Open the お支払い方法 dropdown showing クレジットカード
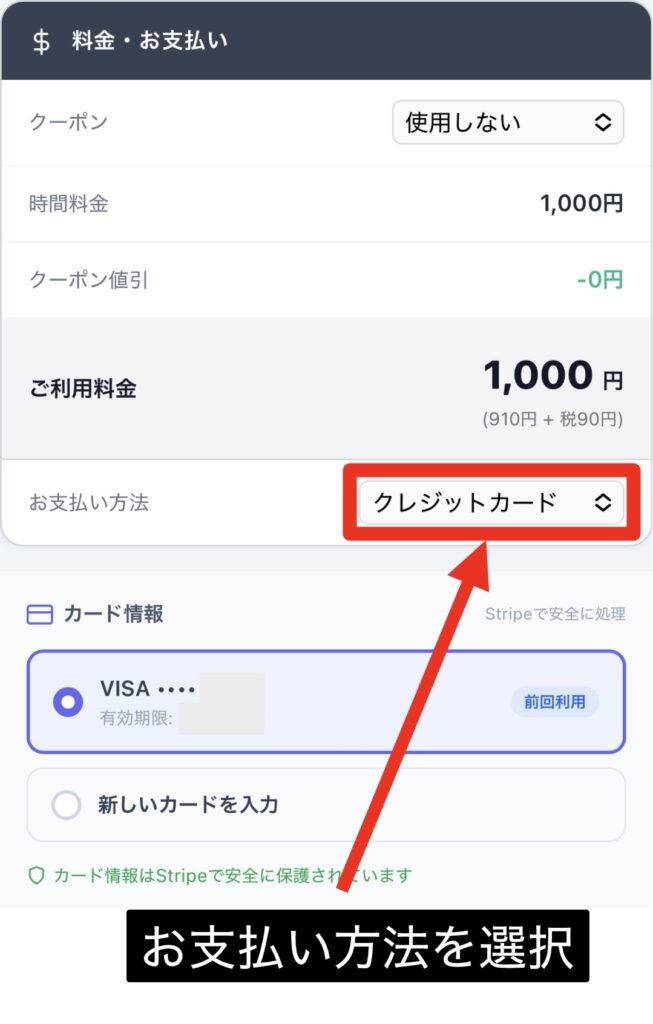653x1024 pixels. pos(491,503)
